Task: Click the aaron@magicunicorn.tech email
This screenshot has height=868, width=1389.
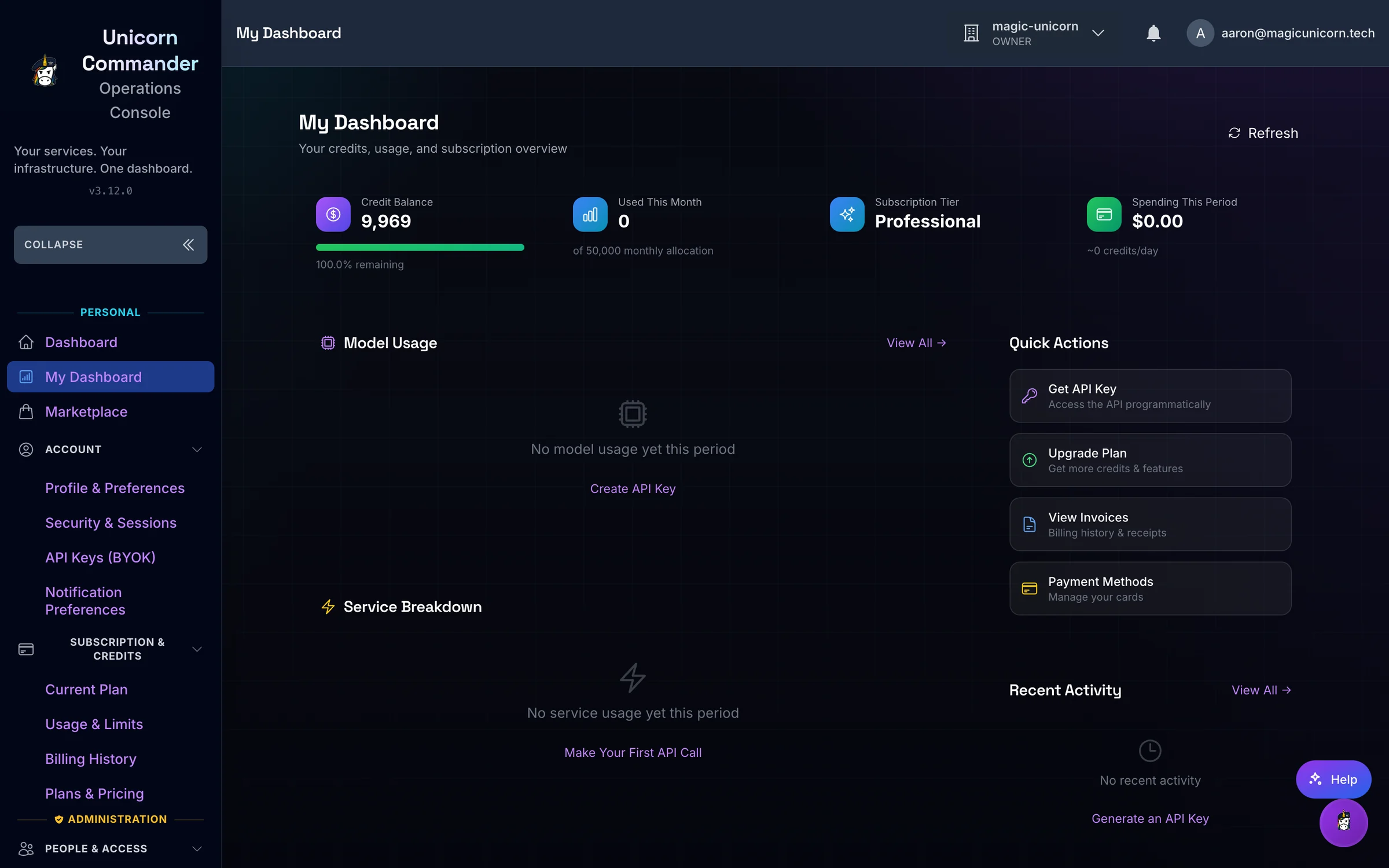Action: pyautogui.click(x=1298, y=34)
